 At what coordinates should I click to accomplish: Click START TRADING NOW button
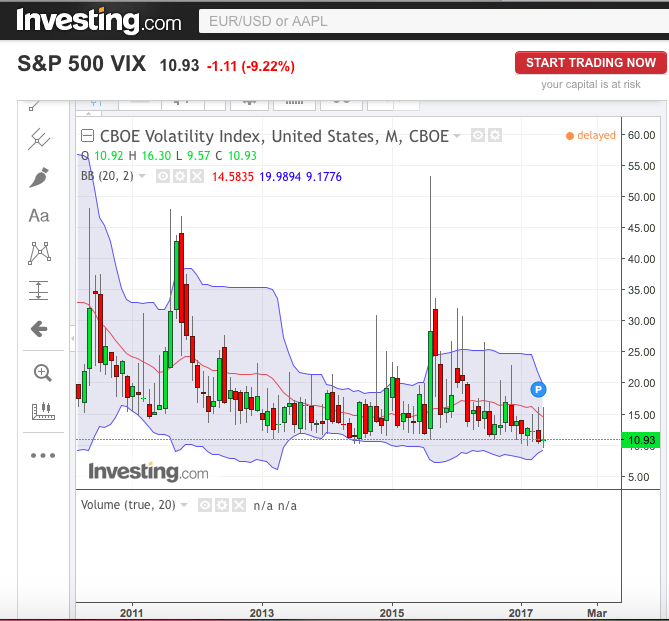point(590,63)
